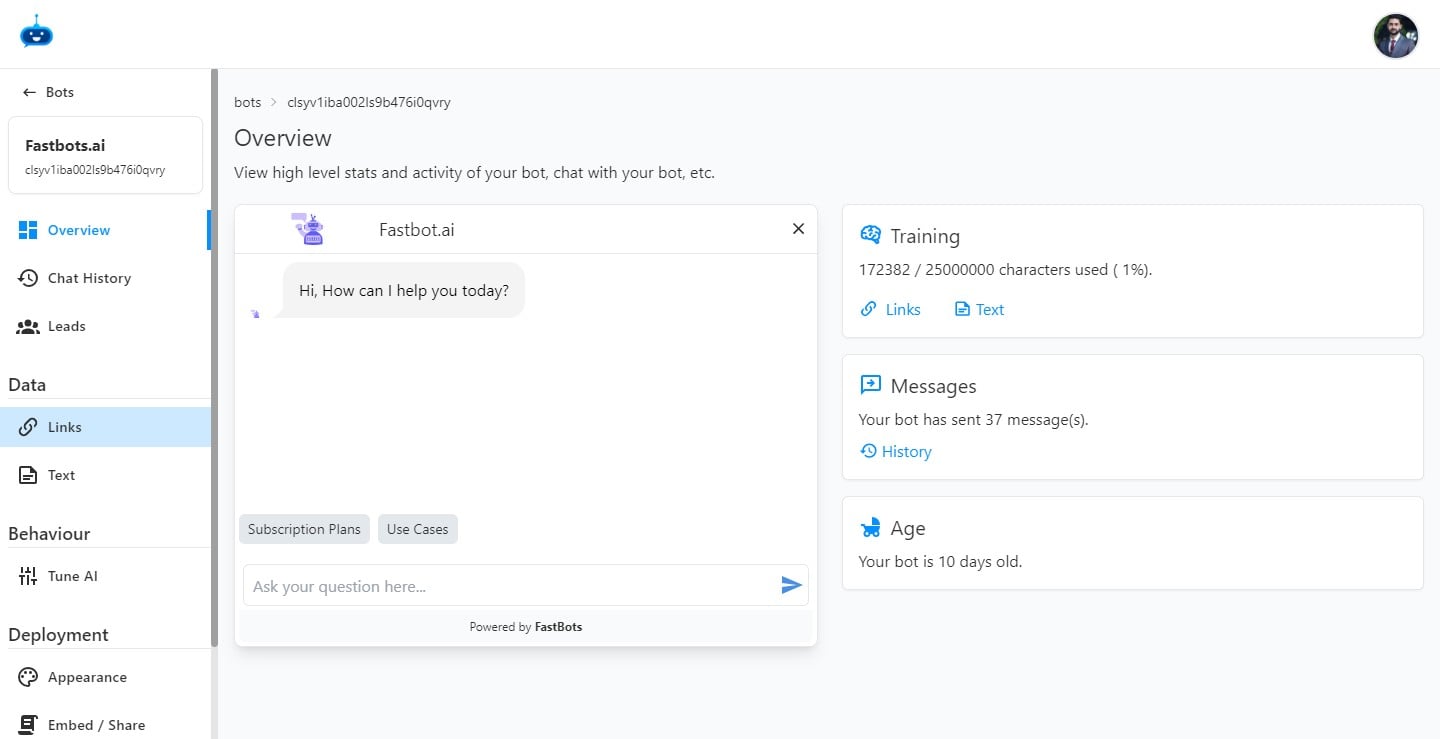
Task: Open the Text data page
Action: (61, 475)
